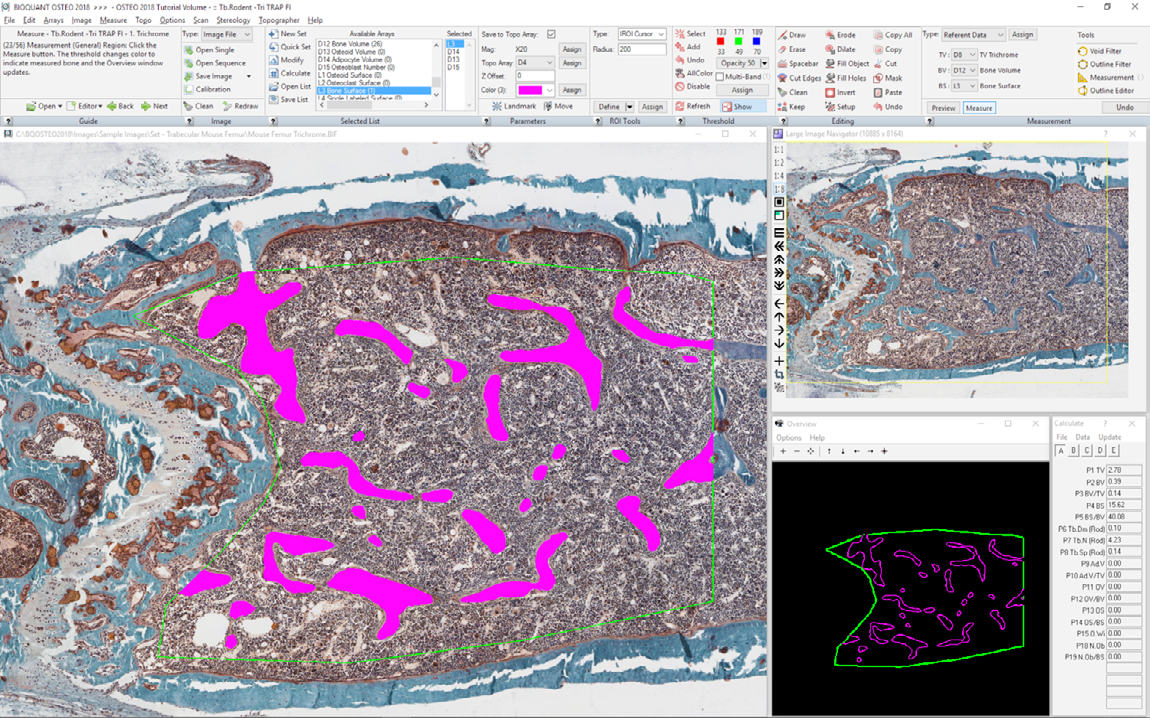Click the Keep editing tool
The image size is (1150, 718).
click(791, 106)
